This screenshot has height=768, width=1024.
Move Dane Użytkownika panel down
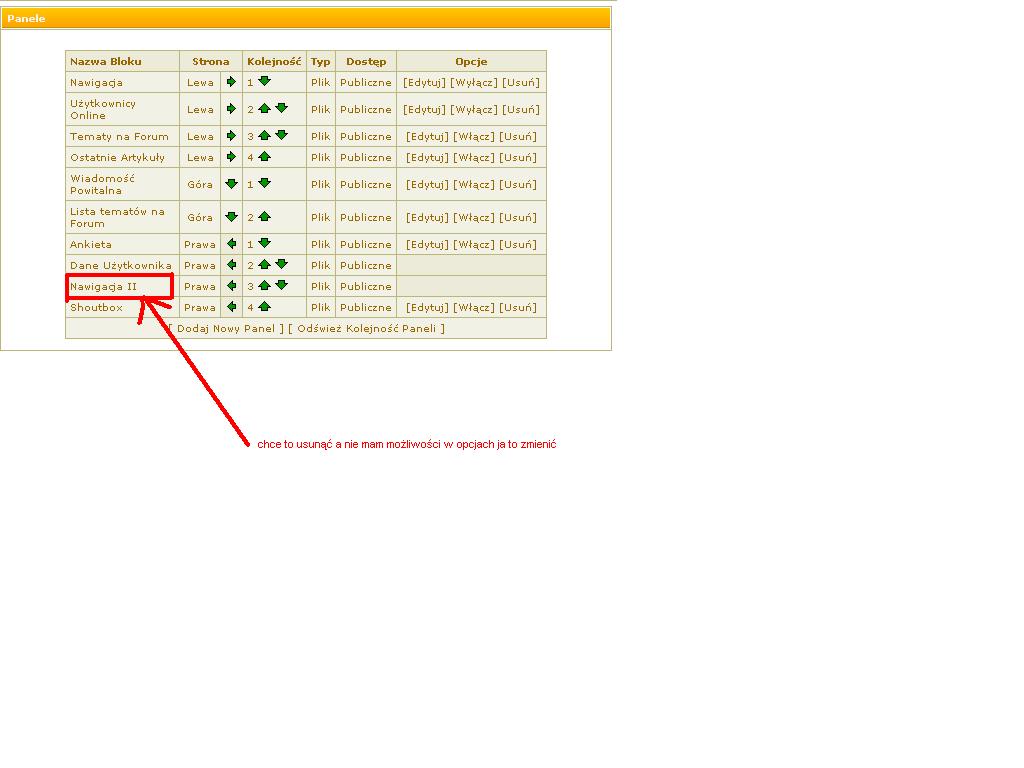click(281, 265)
